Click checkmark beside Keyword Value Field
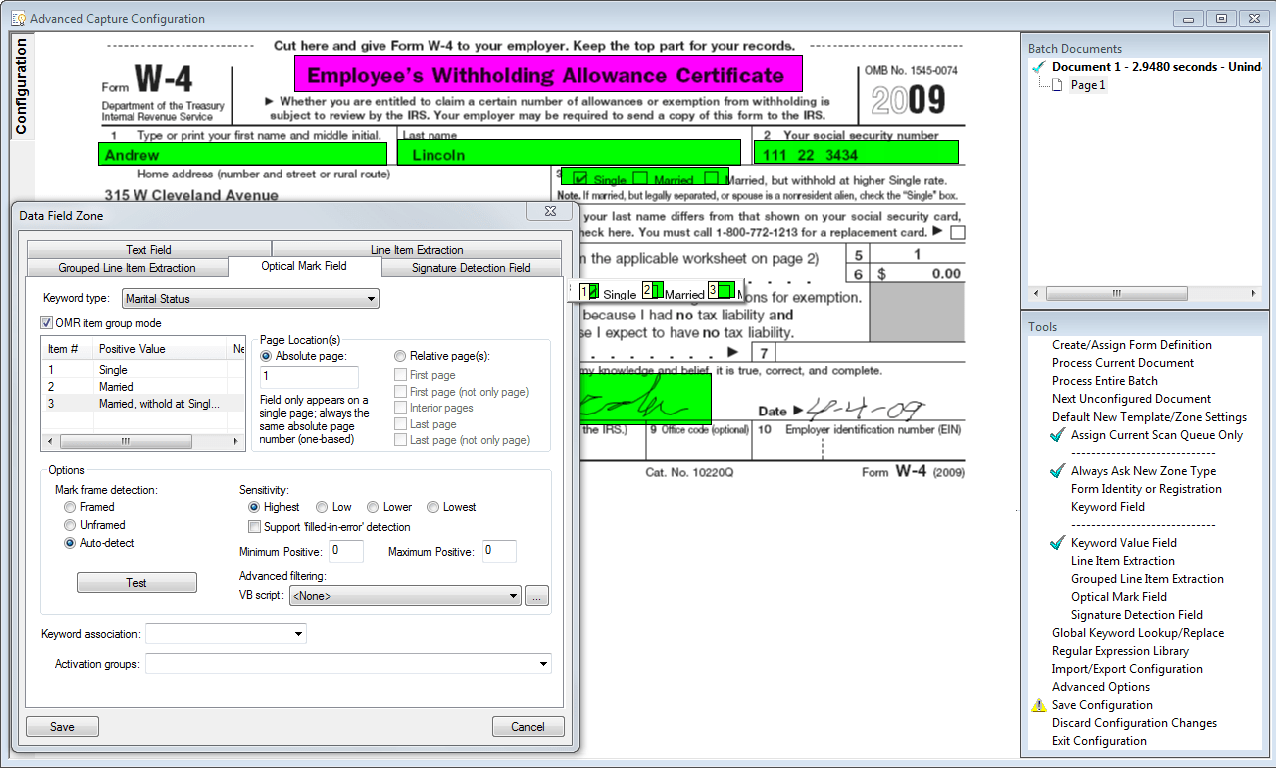Image resolution: width=1276 pixels, height=768 pixels. coord(1058,543)
